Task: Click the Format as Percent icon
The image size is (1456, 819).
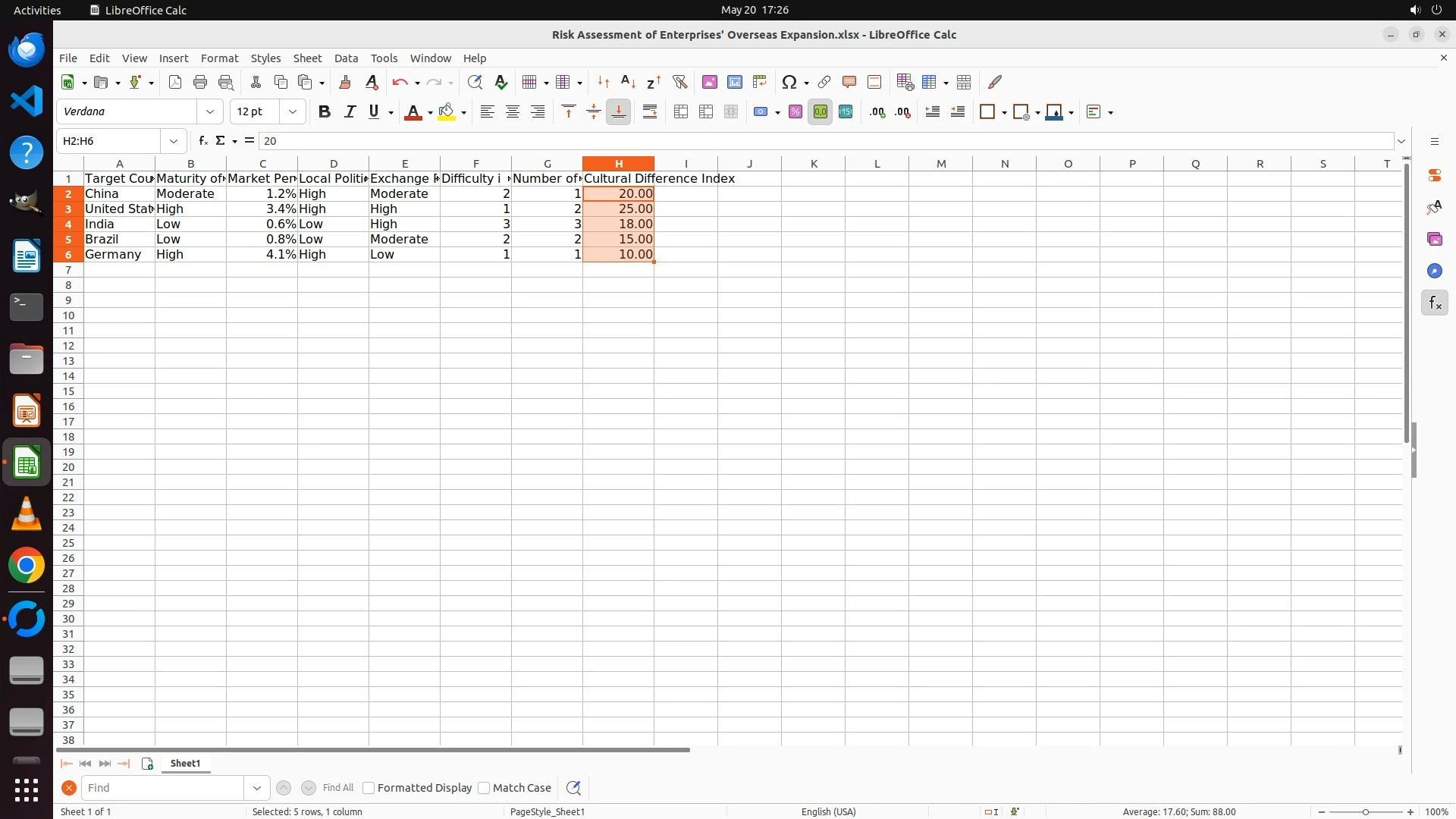Action: pyautogui.click(x=795, y=112)
